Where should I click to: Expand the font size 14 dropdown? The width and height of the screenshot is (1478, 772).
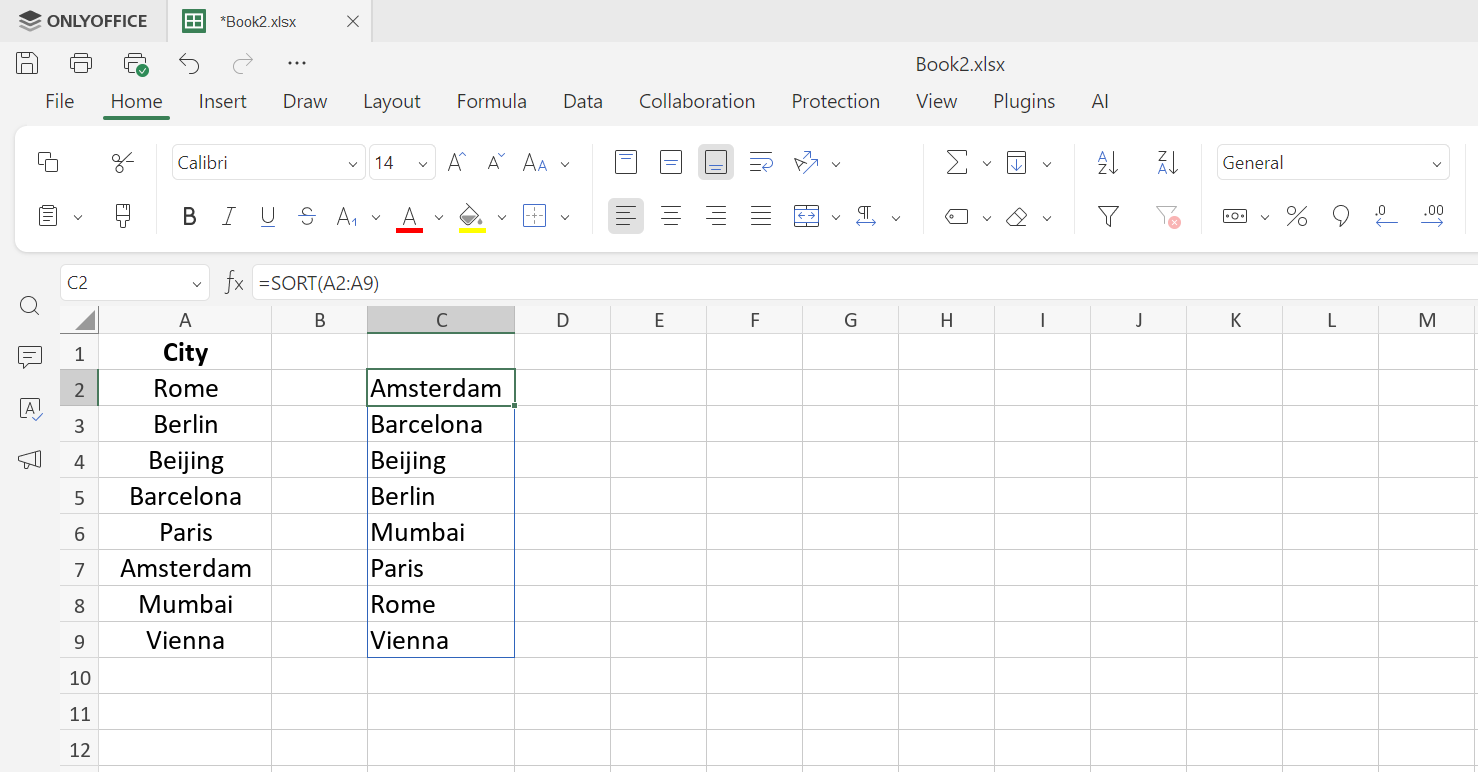[423, 164]
